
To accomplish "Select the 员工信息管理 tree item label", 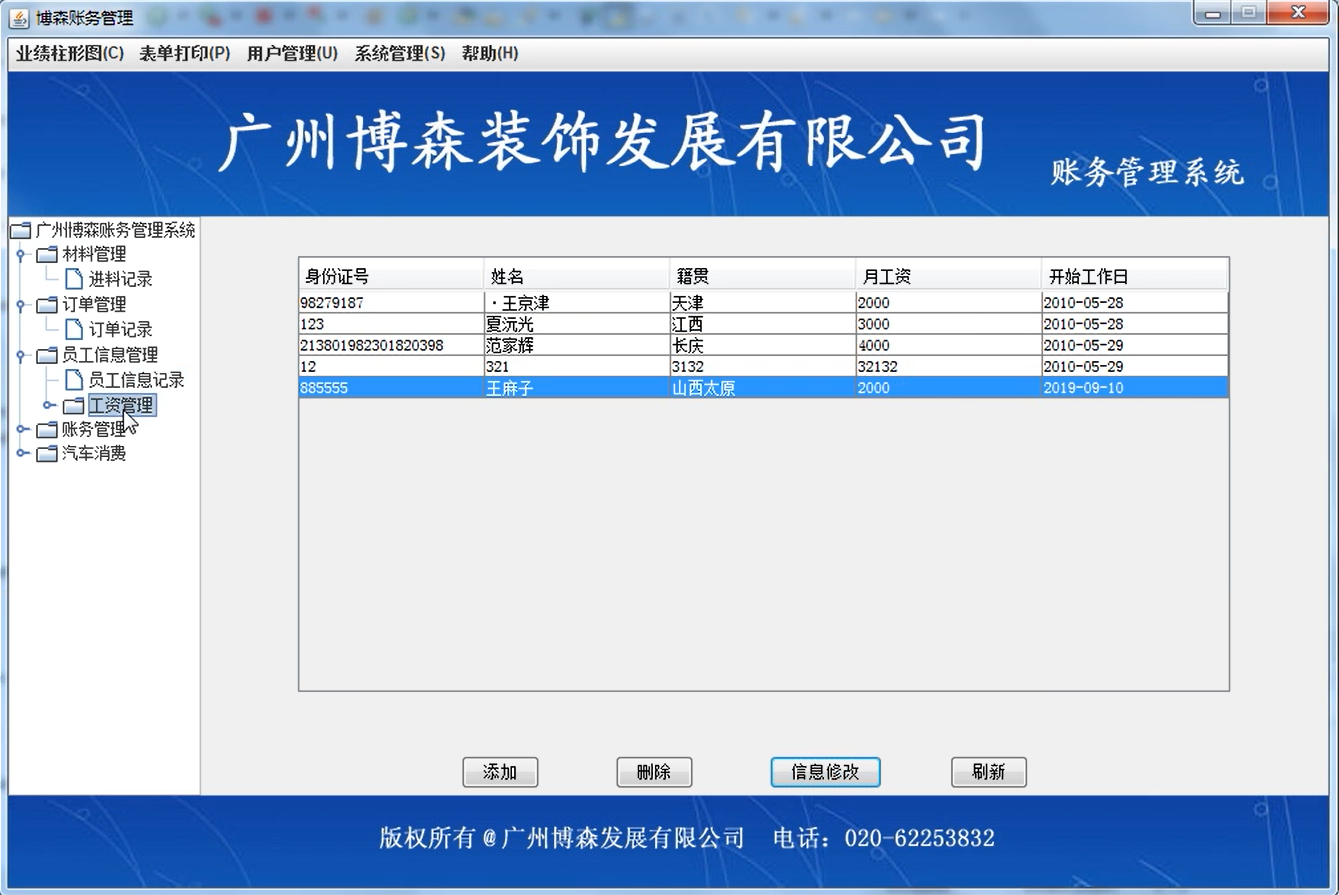I will tap(110, 355).
